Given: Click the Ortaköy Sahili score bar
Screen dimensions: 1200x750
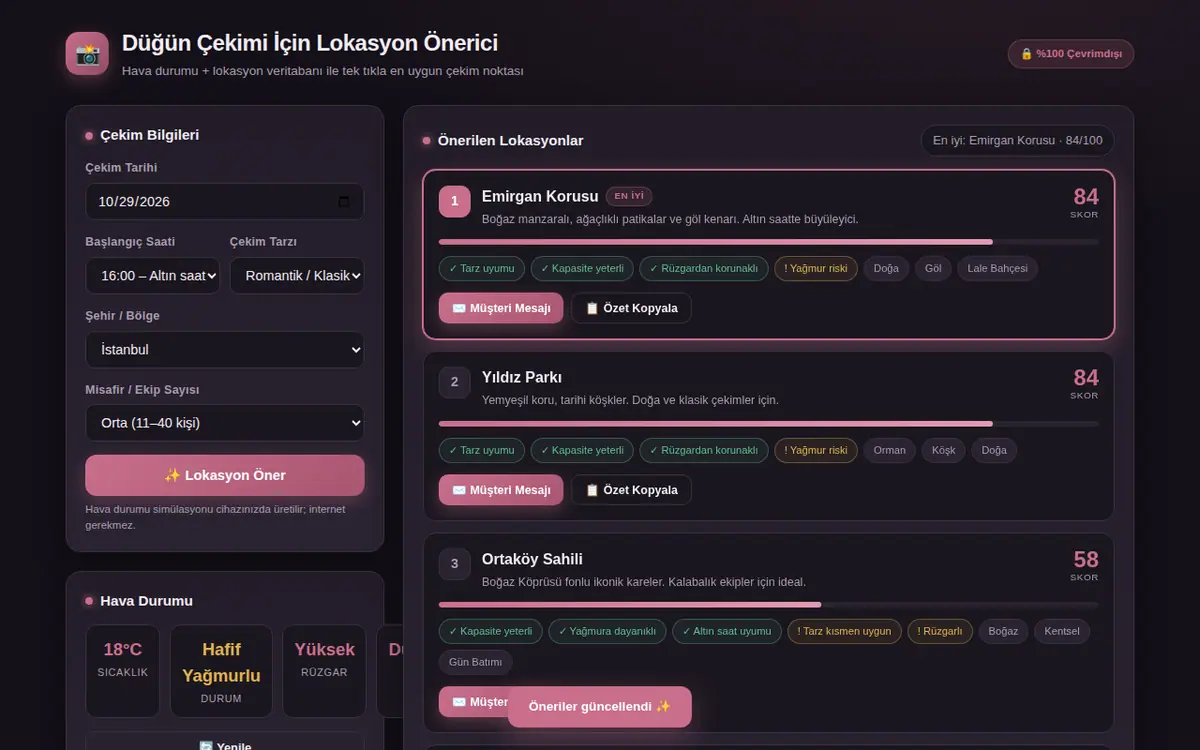Looking at the screenshot, I should (768, 605).
